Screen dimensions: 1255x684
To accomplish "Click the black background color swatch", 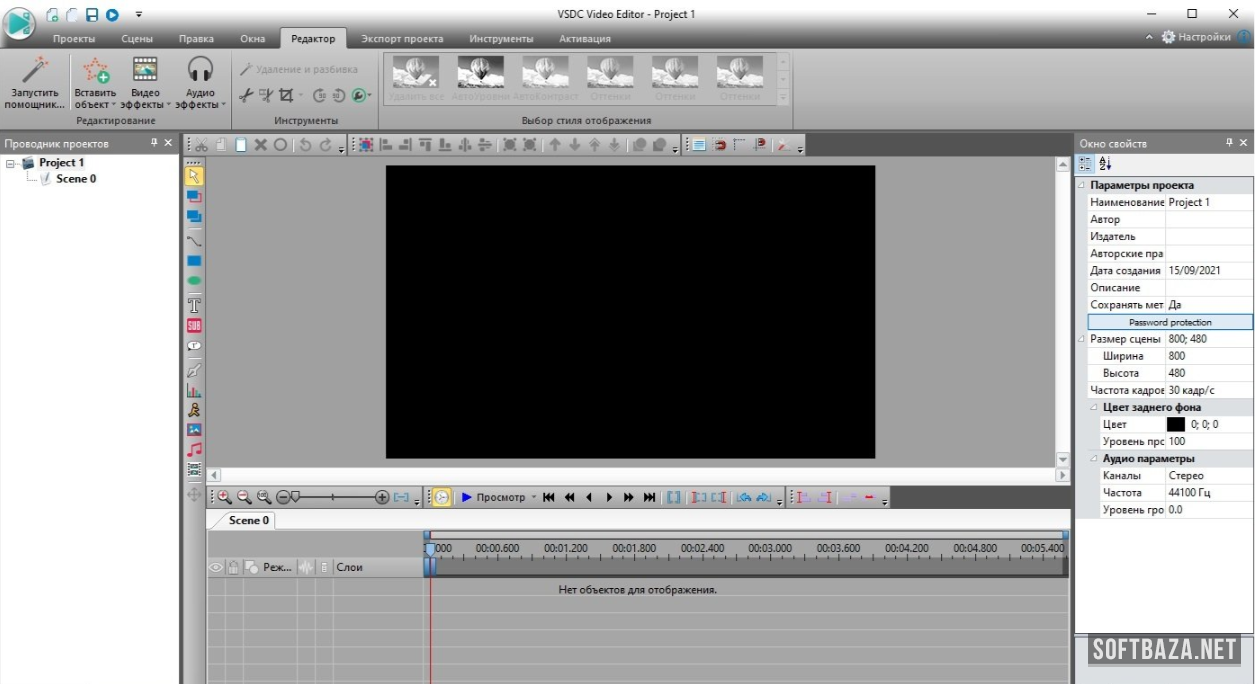I will (x=1176, y=424).
